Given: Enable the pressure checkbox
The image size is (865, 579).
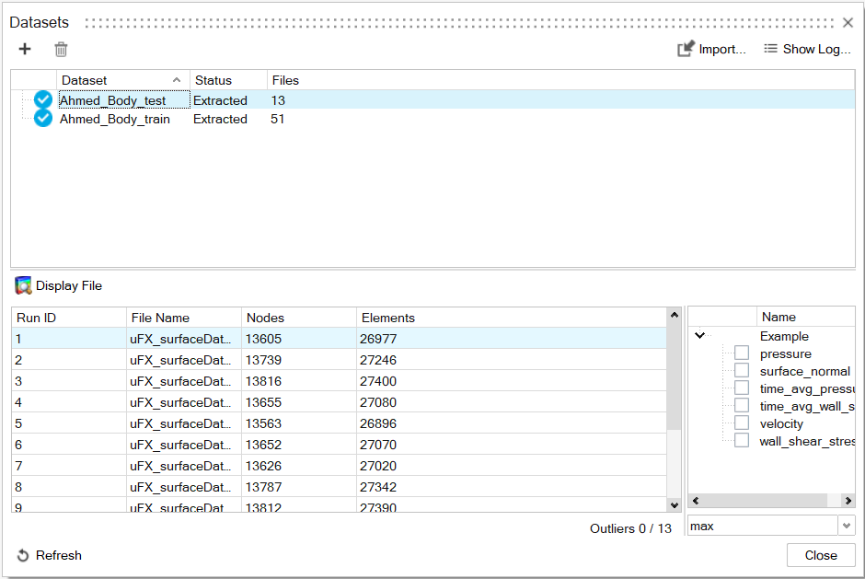Looking at the screenshot, I should (741, 353).
